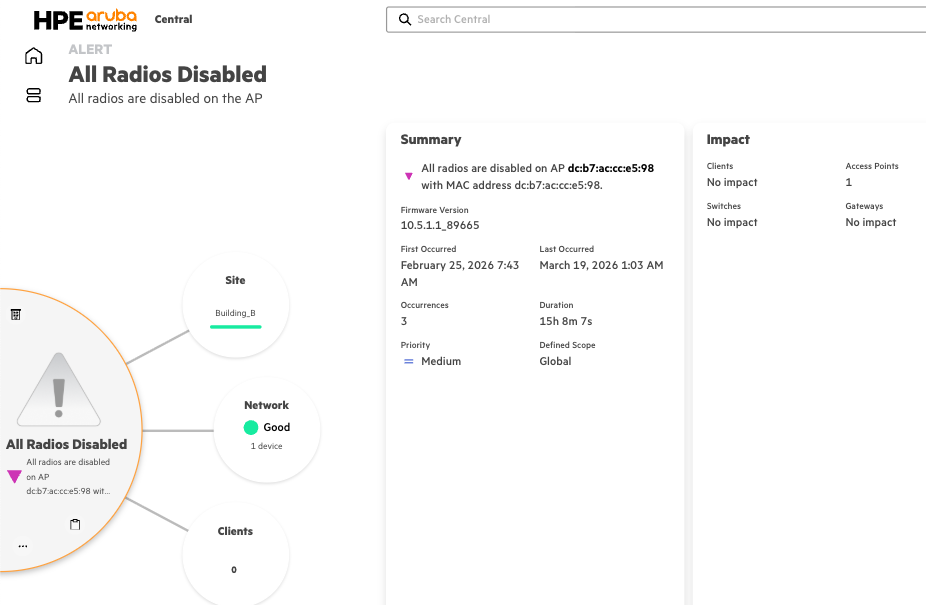Click the magnifier icon in search bar

405,19
